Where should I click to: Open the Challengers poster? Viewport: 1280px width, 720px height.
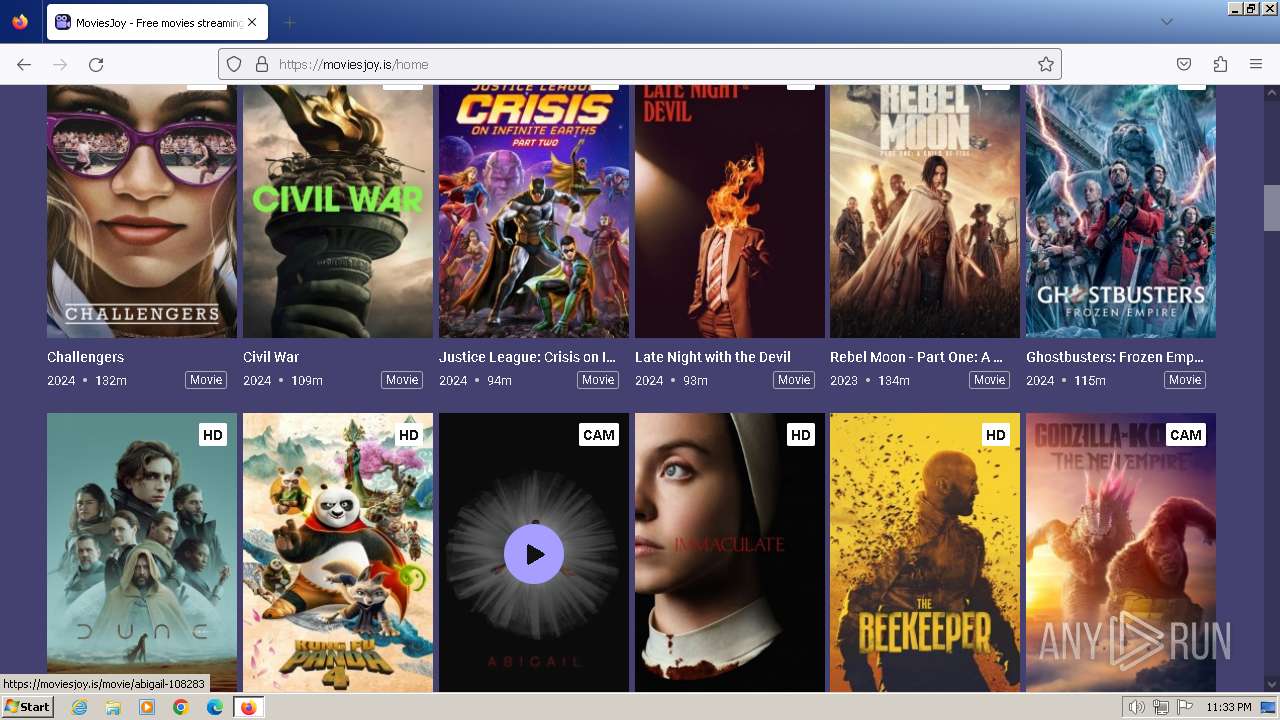click(x=142, y=211)
